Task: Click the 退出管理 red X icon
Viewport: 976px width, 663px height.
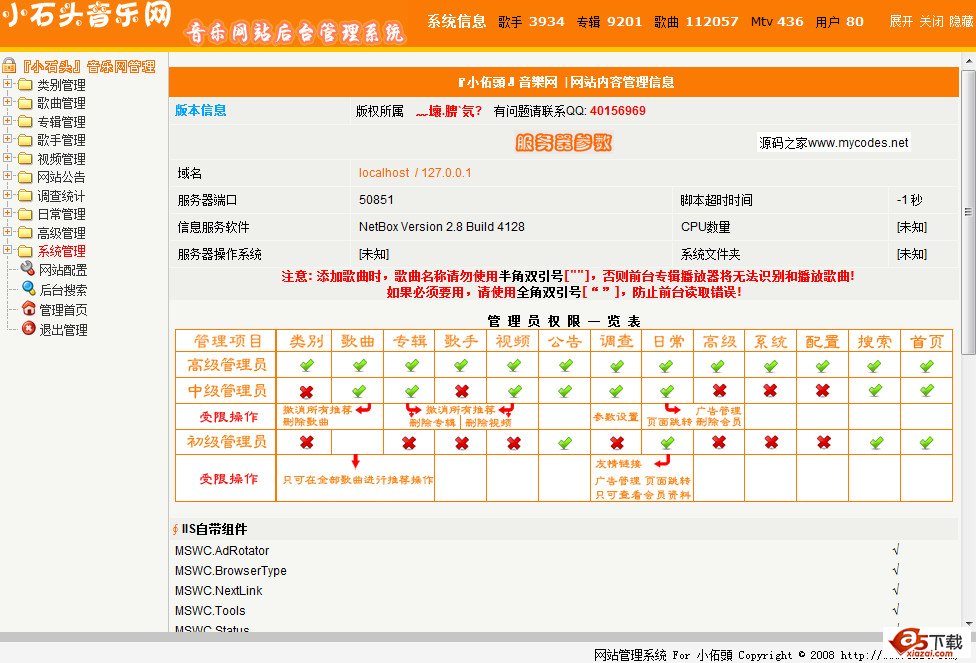Action: 29,329
